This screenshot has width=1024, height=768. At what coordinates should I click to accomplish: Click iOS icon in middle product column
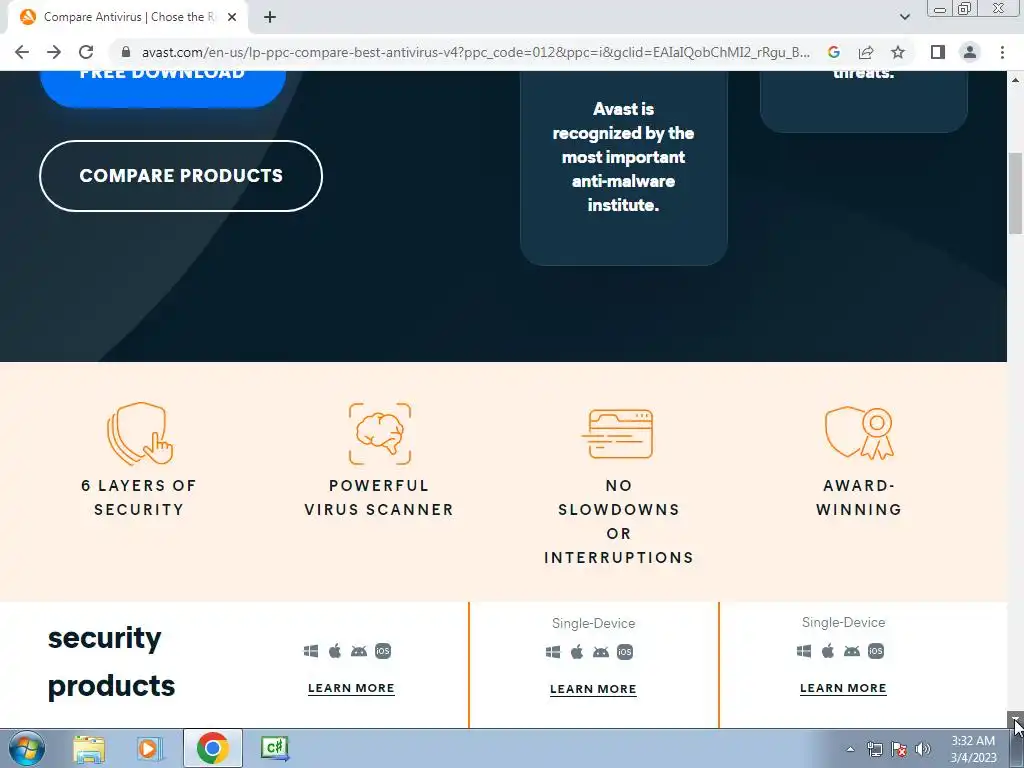point(625,652)
